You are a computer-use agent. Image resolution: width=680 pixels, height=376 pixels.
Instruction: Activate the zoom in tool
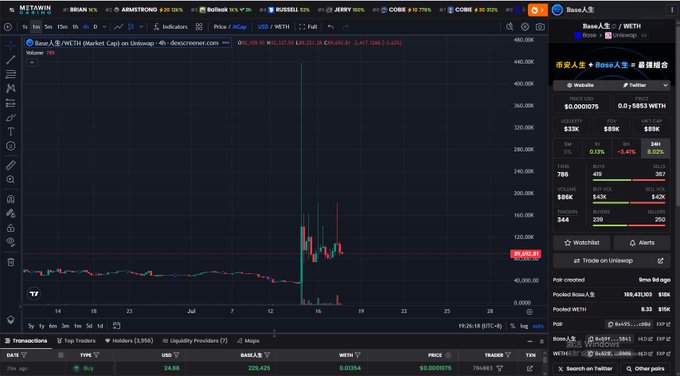[x=10, y=180]
